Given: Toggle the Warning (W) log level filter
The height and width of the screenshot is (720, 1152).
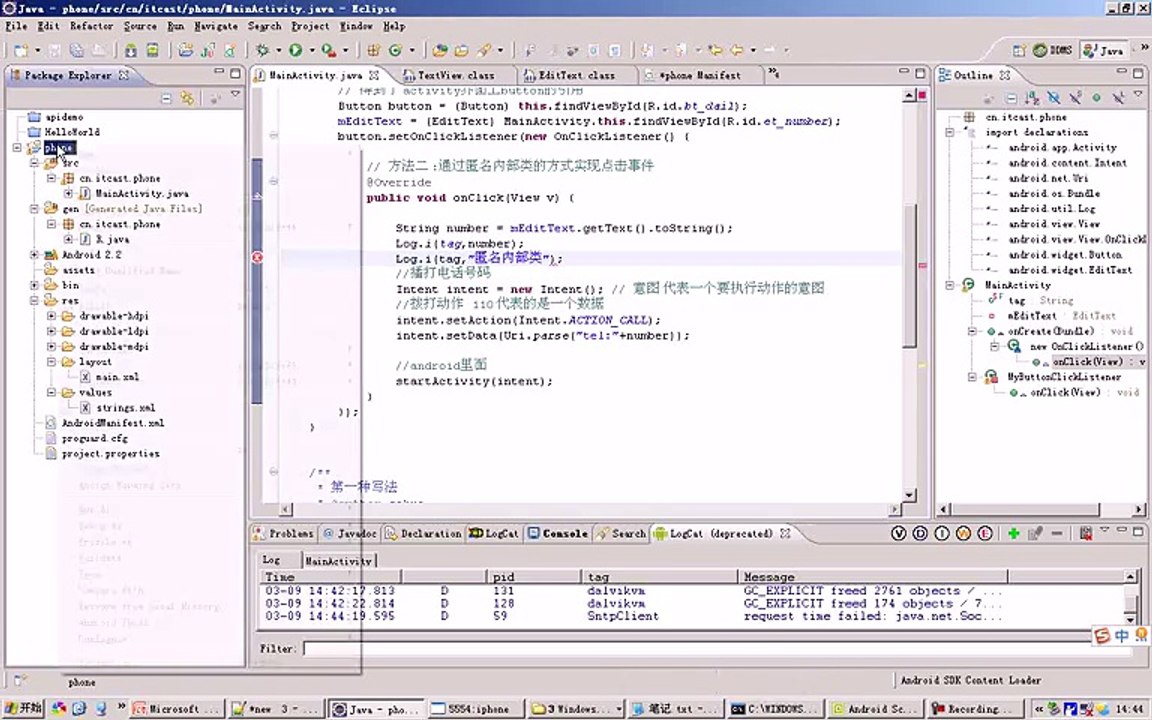Looking at the screenshot, I should [963, 533].
